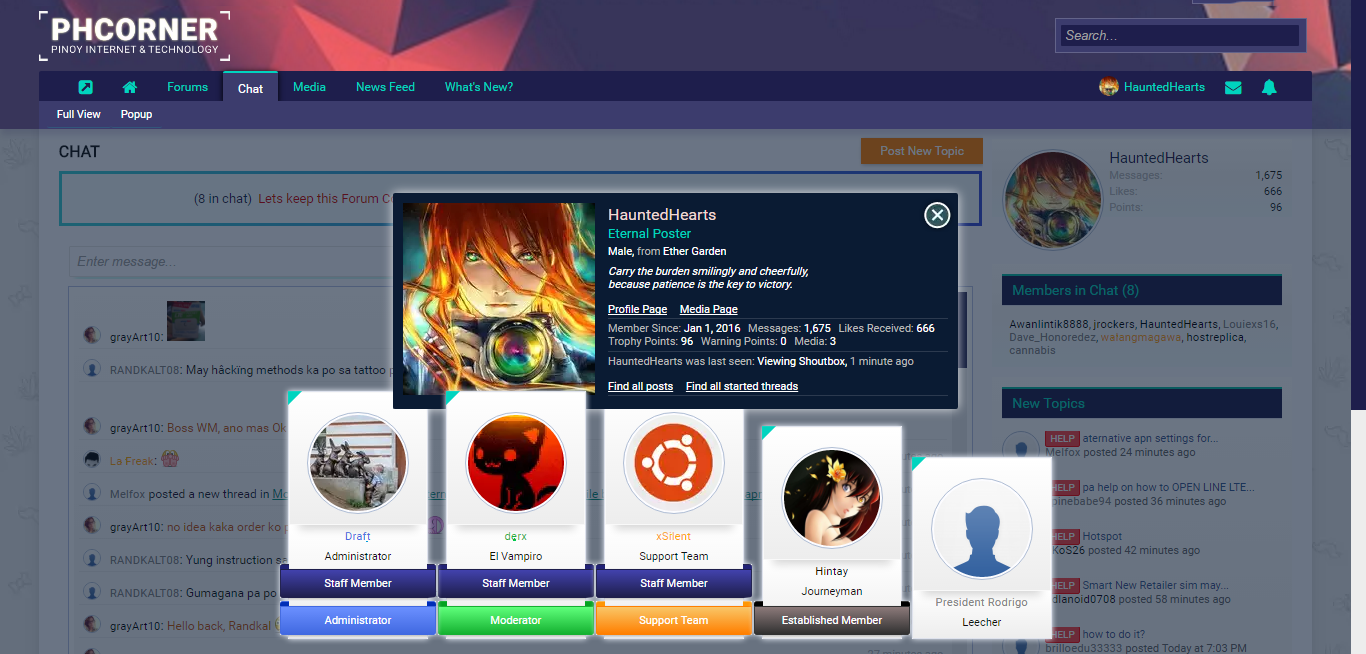Go to the Home icon in navbar
The image size is (1366, 654).
(130, 87)
